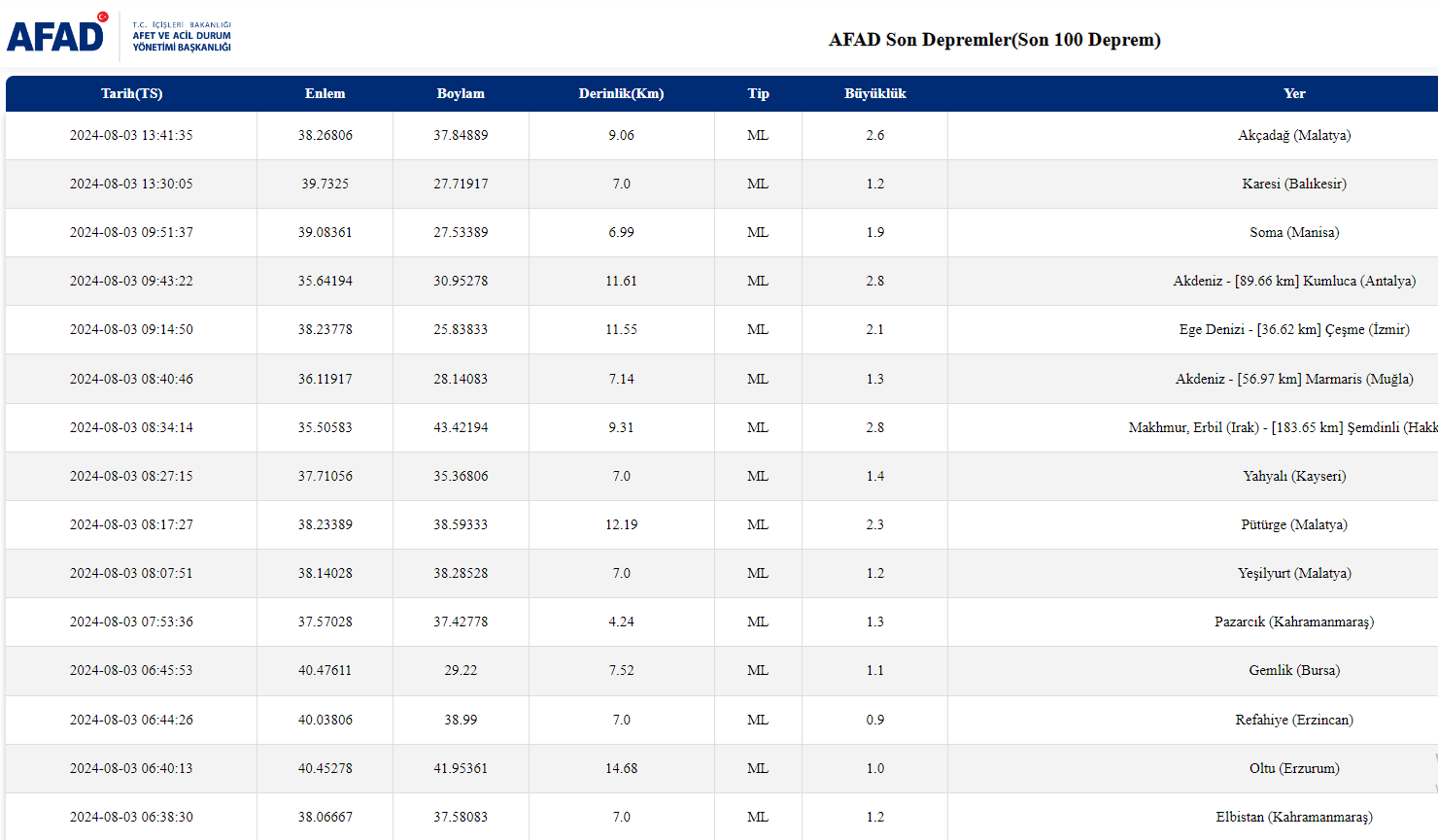Select timestamp 2024-08-03 06:44:26
The width and height of the screenshot is (1438, 840).
pos(131,720)
